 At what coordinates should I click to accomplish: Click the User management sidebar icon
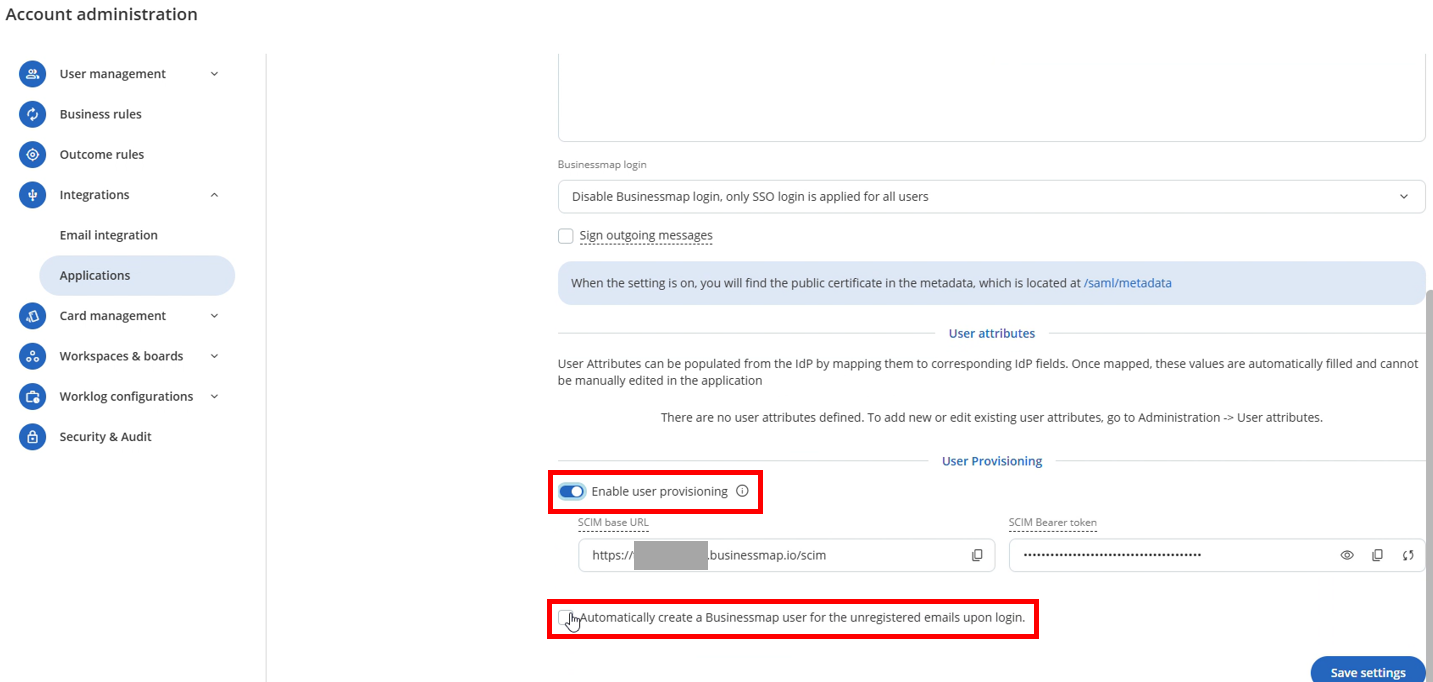point(32,74)
